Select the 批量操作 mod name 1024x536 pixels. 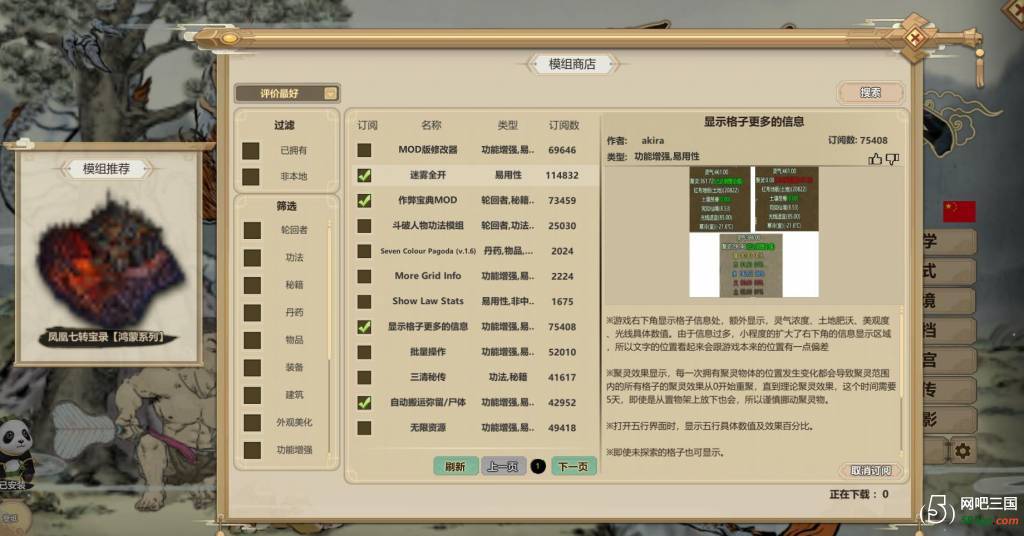pos(428,352)
